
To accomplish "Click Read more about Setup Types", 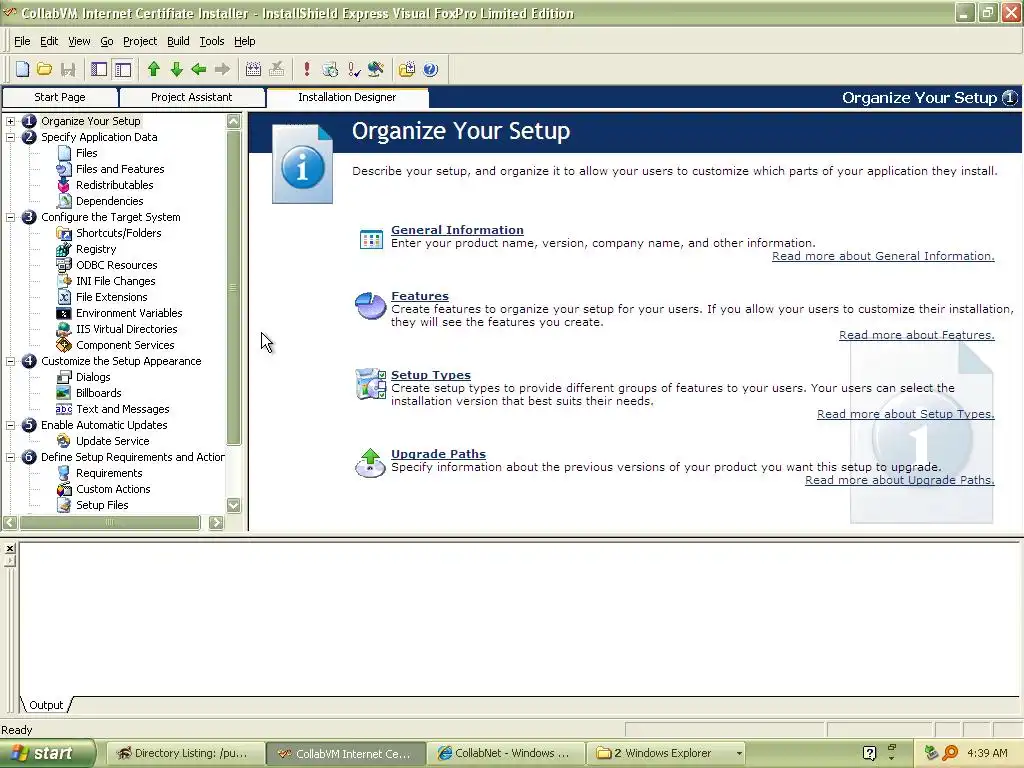I will pyautogui.click(x=905, y=414).
